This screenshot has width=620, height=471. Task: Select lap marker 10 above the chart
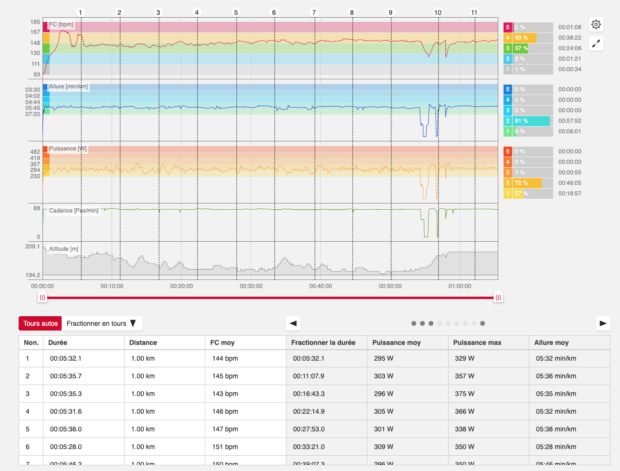coord(437,13)
